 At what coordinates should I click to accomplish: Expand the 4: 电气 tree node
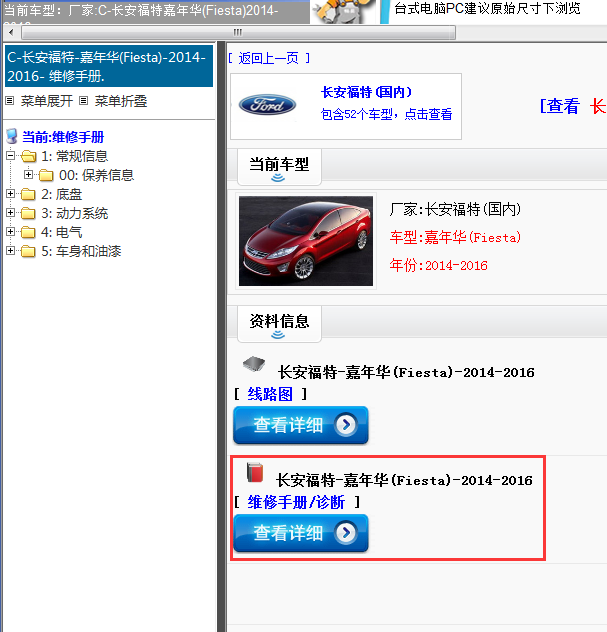(10, 231)
